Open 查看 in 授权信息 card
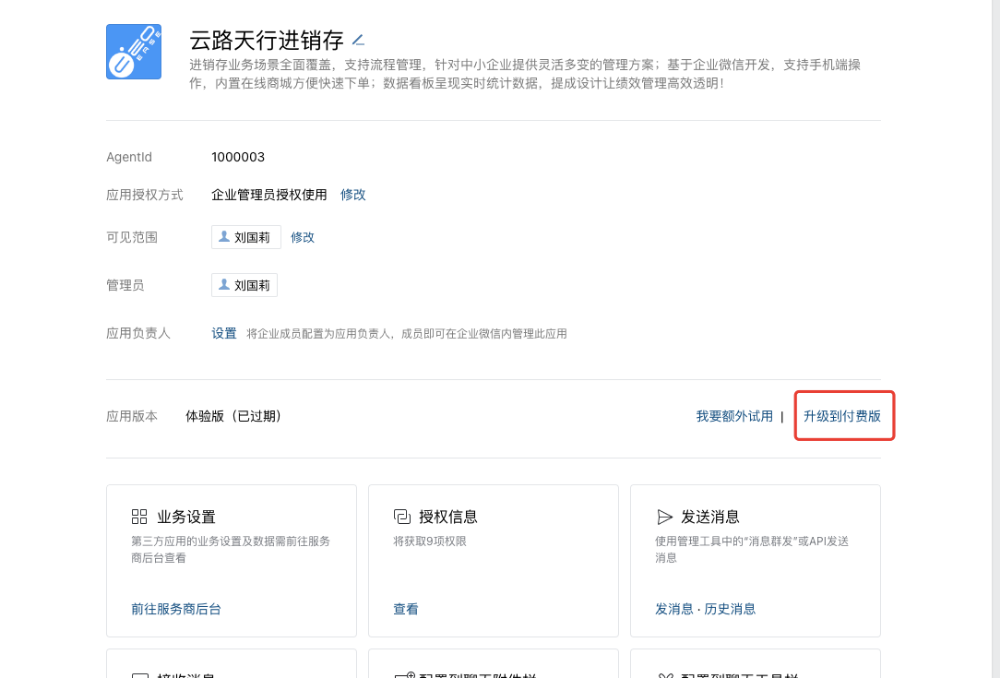 pyautogui.click(x=406, y=609)
